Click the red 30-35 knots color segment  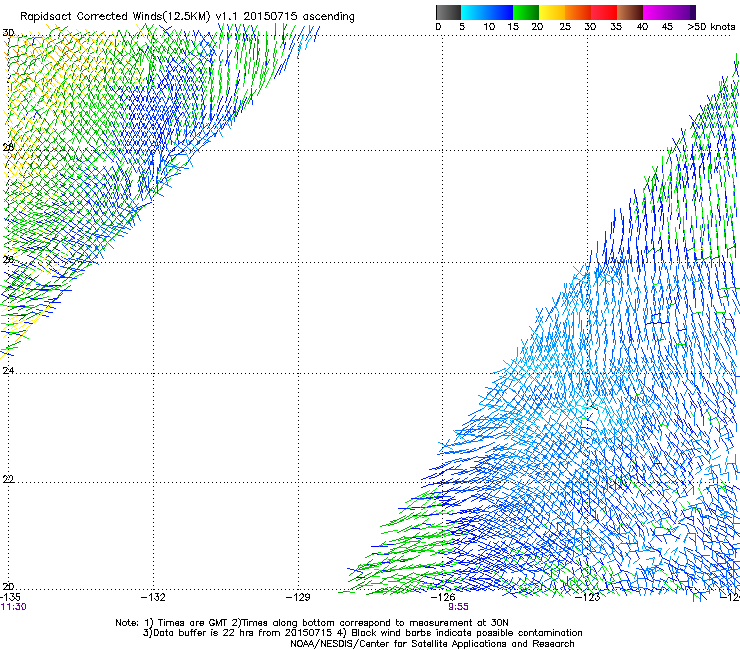point(604,12)
